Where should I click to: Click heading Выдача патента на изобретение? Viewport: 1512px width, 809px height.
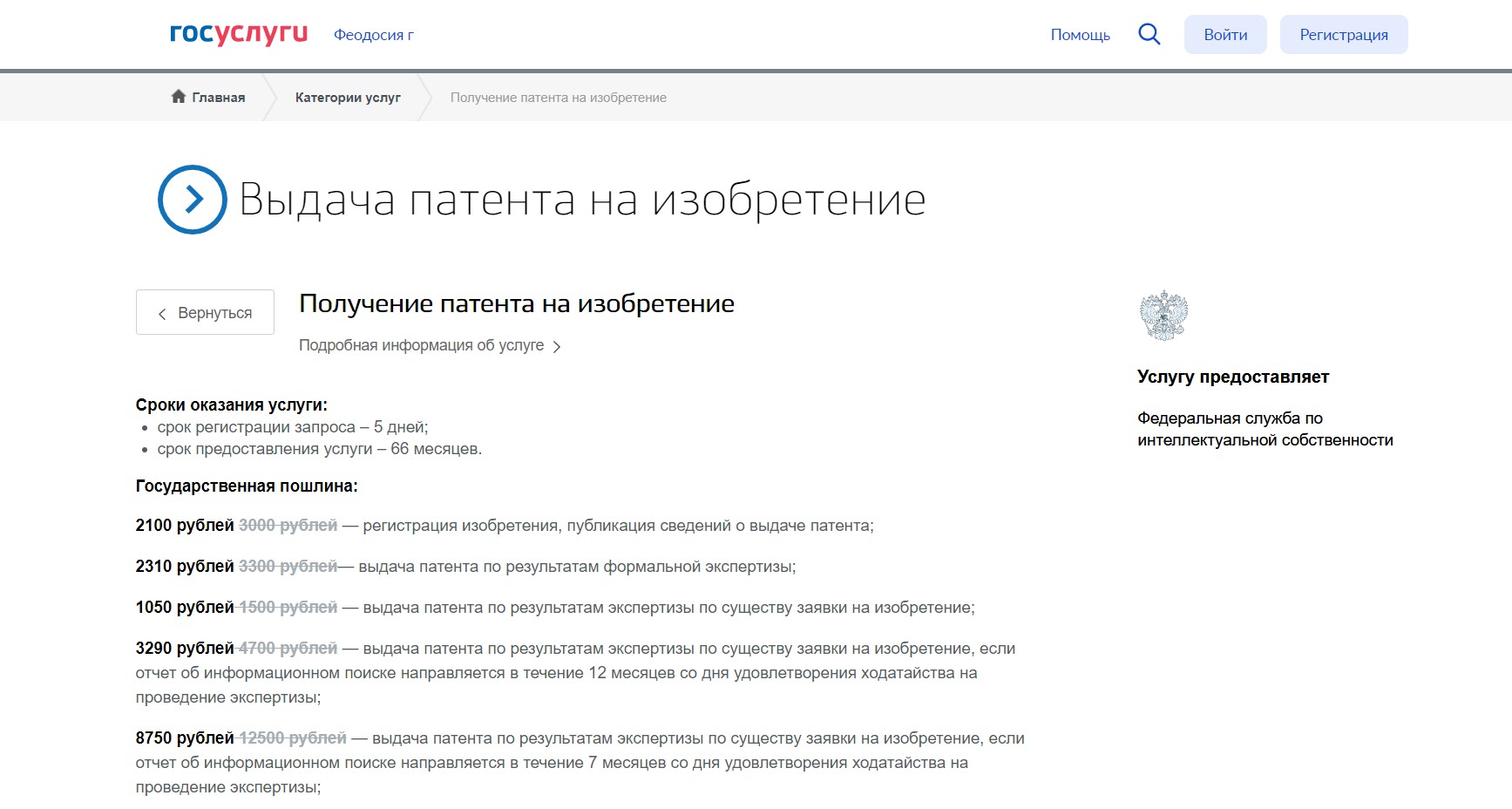[582, 200]
